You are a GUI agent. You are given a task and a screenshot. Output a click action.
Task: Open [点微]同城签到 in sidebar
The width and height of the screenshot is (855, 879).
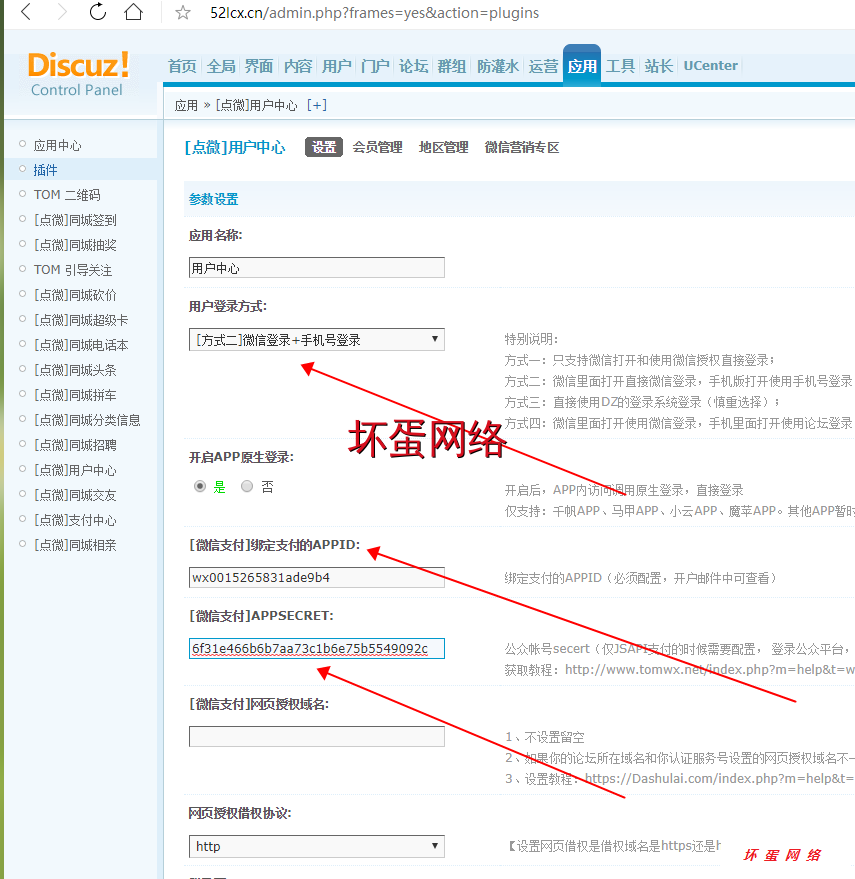pos(75,220)
